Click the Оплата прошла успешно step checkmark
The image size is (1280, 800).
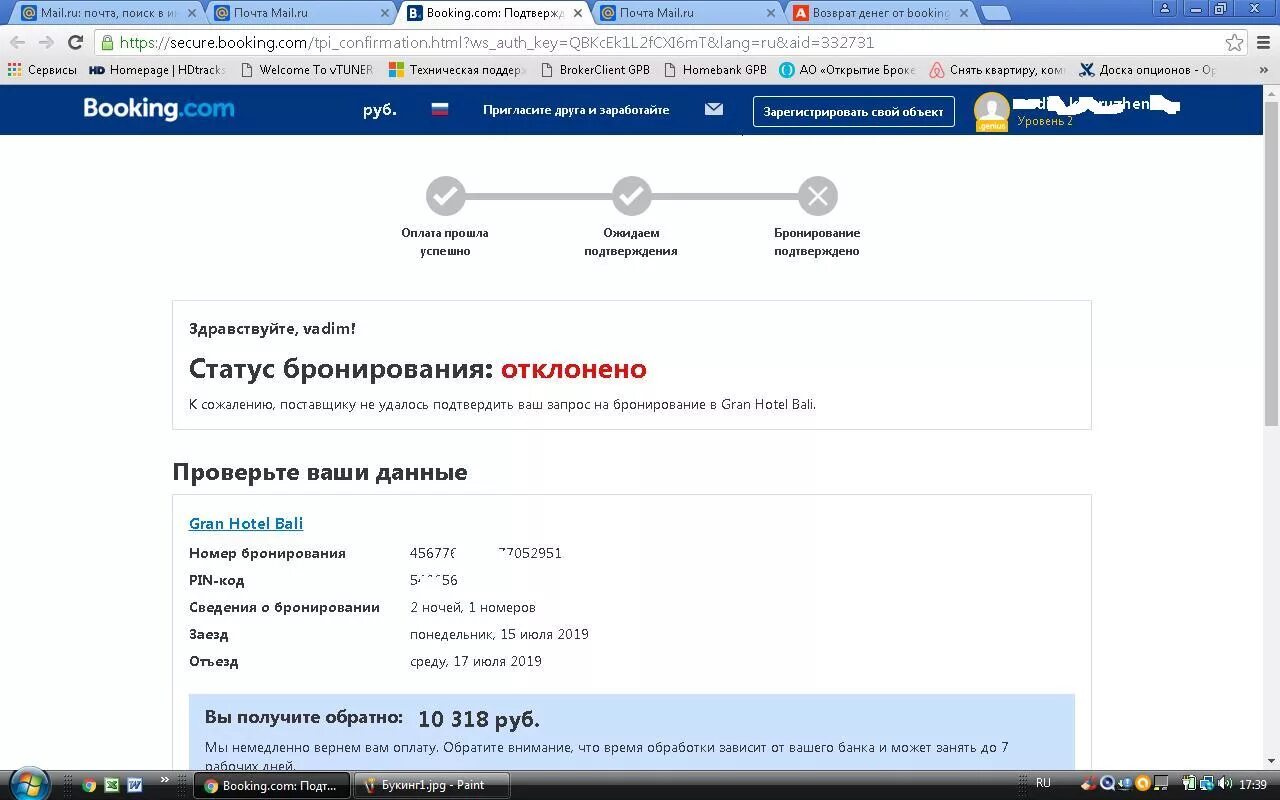click(446, 196)
